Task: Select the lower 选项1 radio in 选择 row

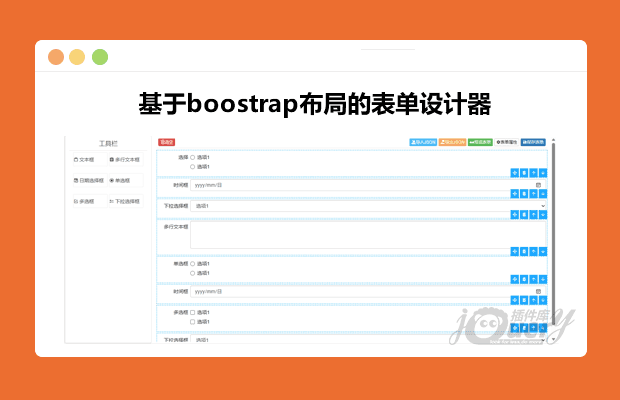Action: click(193, 167)
